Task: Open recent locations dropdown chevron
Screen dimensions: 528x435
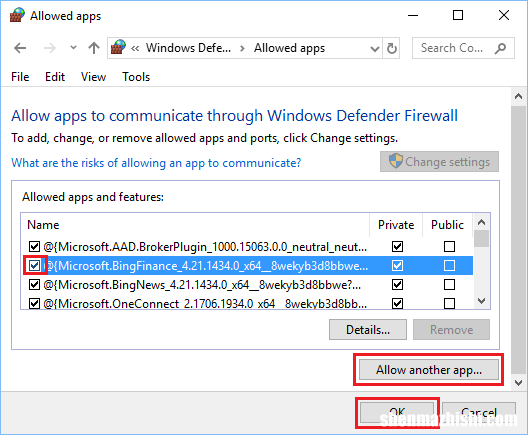Action: (x=73, y=47)
